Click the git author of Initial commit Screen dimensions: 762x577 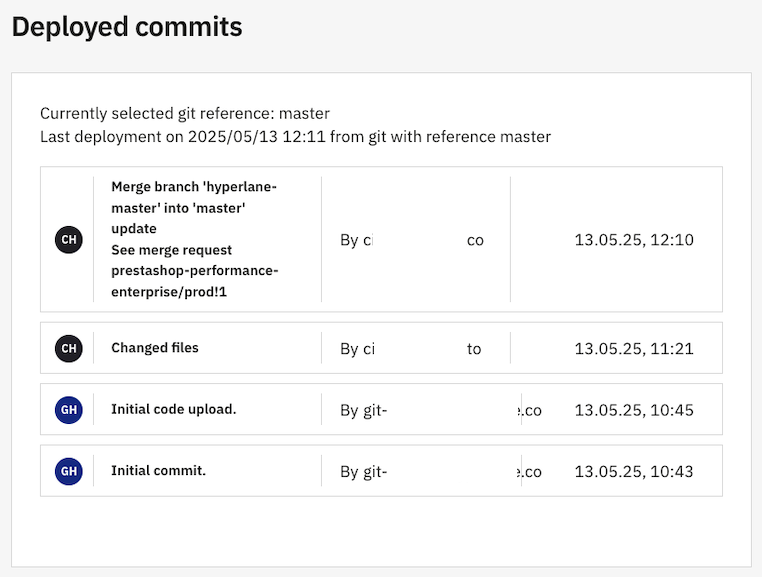440,472
